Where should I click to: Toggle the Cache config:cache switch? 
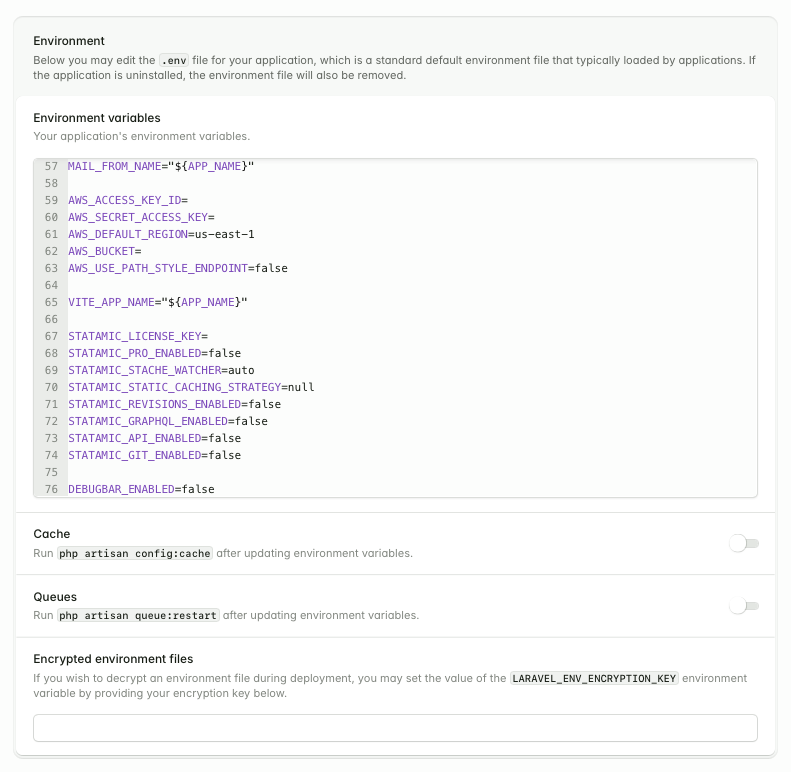point(744,543)
